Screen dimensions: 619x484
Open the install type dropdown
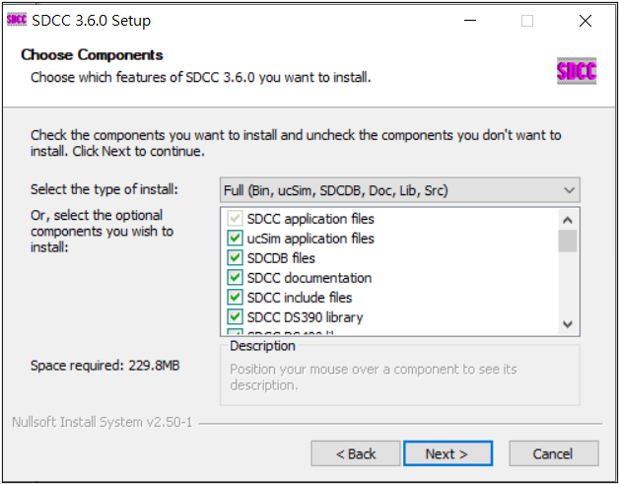pos(400,190)
